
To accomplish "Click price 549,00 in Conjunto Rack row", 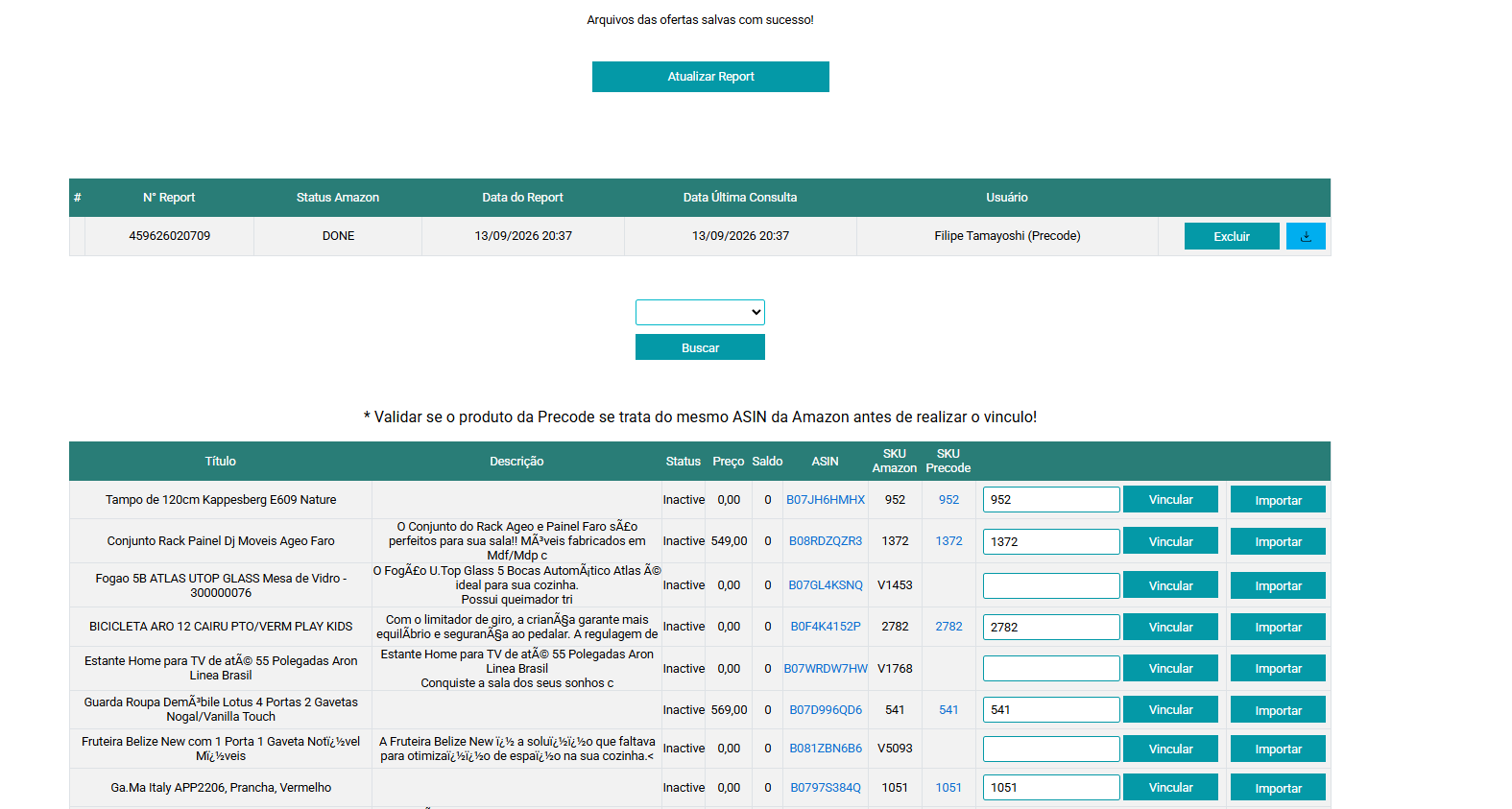I will (x=729, y=541).
